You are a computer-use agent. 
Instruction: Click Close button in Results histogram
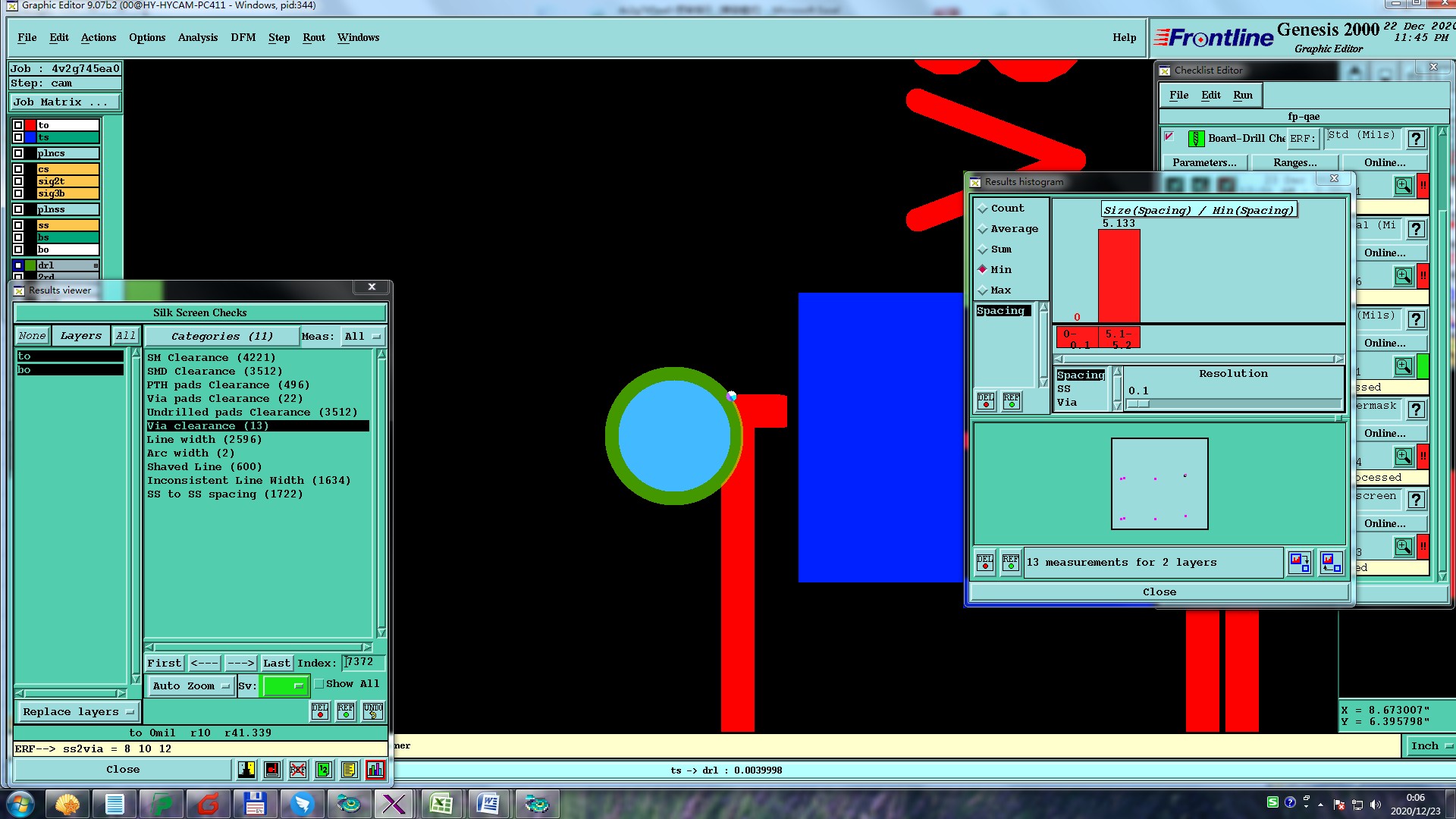[x=1159, y=591]
